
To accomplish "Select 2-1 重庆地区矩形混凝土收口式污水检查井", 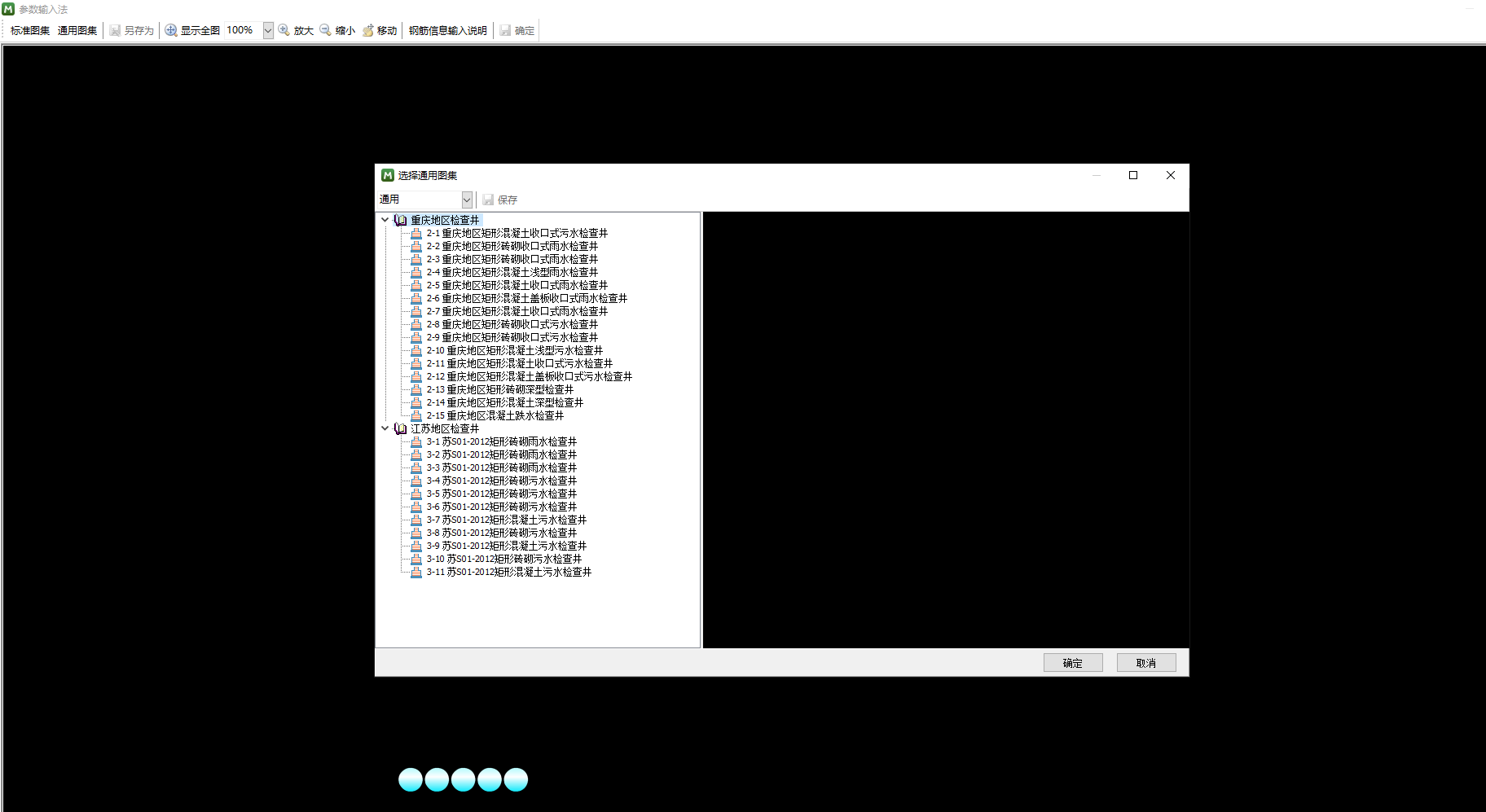I will 517,233.
